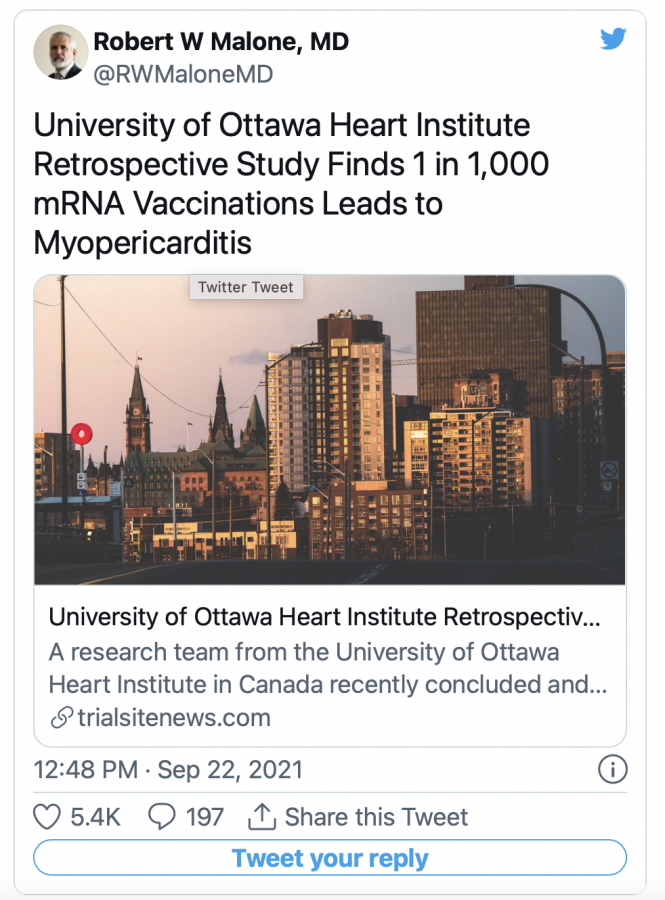Open the Robert W Malone, MD name link
The image size is (665, 900).
pos(221,42)
